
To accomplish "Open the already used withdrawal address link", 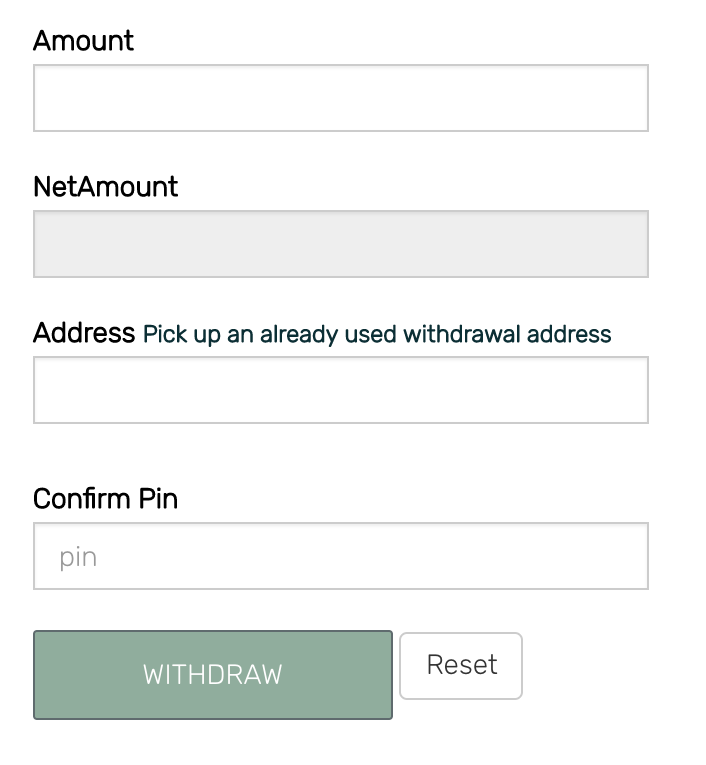I will pyautogui.click(x=377, y=334).
